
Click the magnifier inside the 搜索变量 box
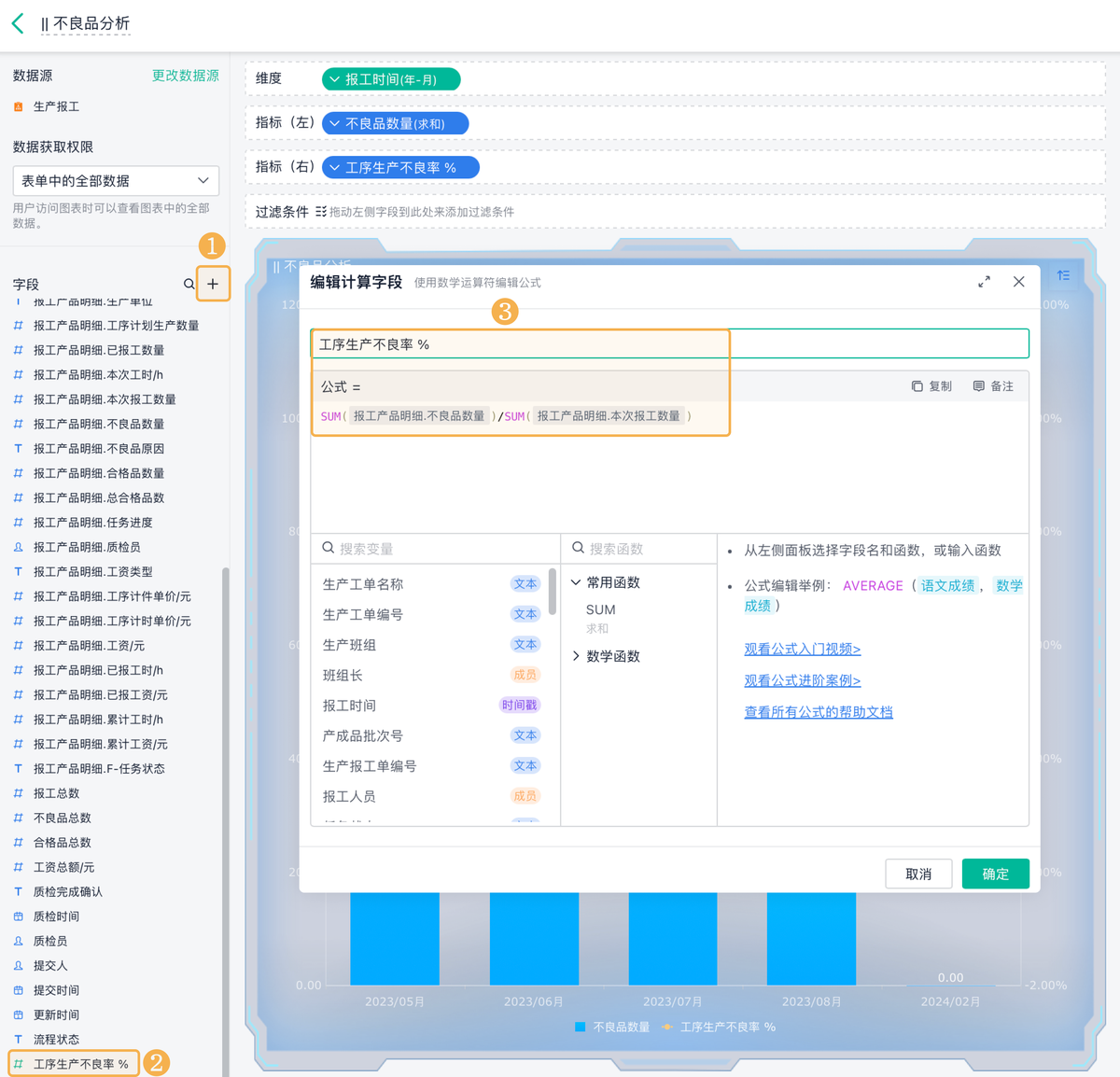(327, 548)
